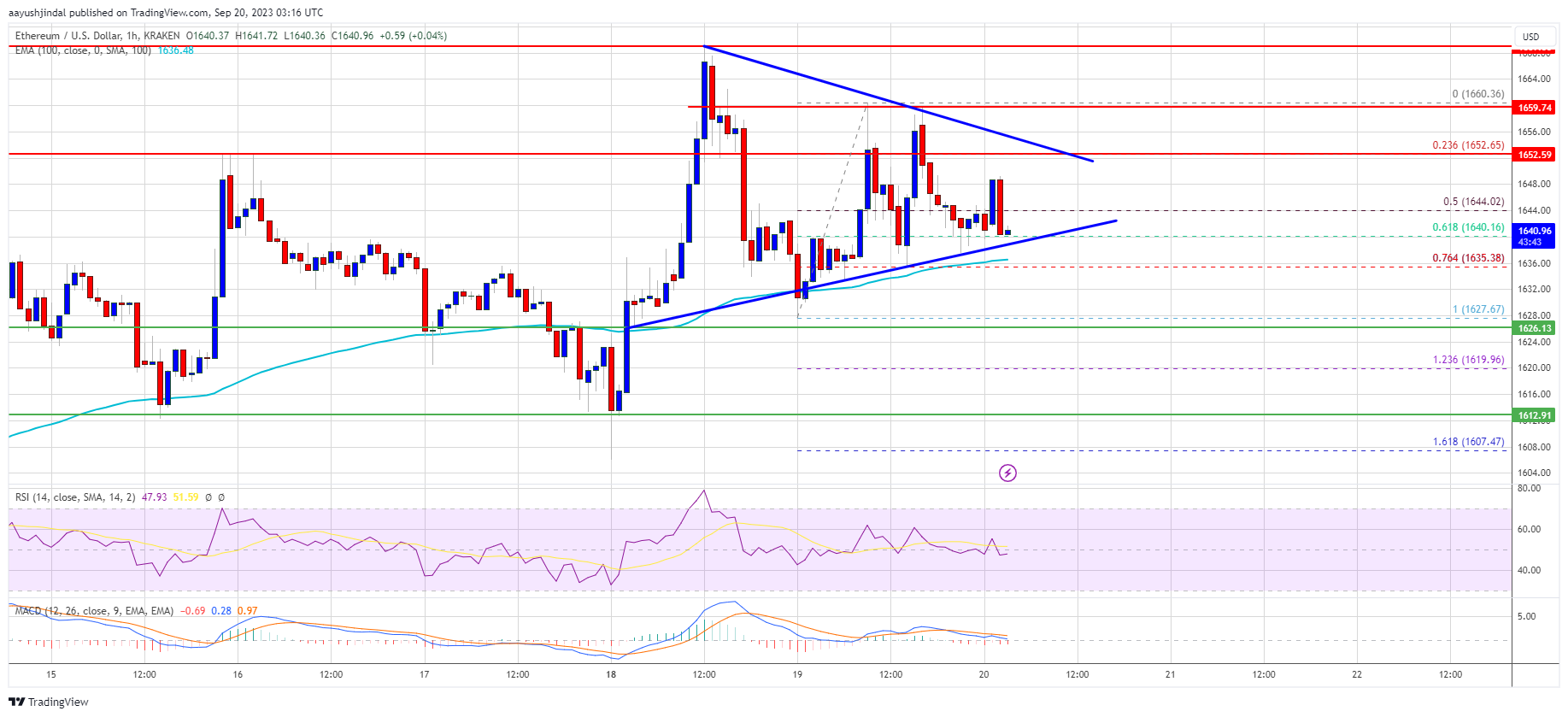Click the date 18 on time axis
This screenshot has width=1568, height=717.
point(611,674)
